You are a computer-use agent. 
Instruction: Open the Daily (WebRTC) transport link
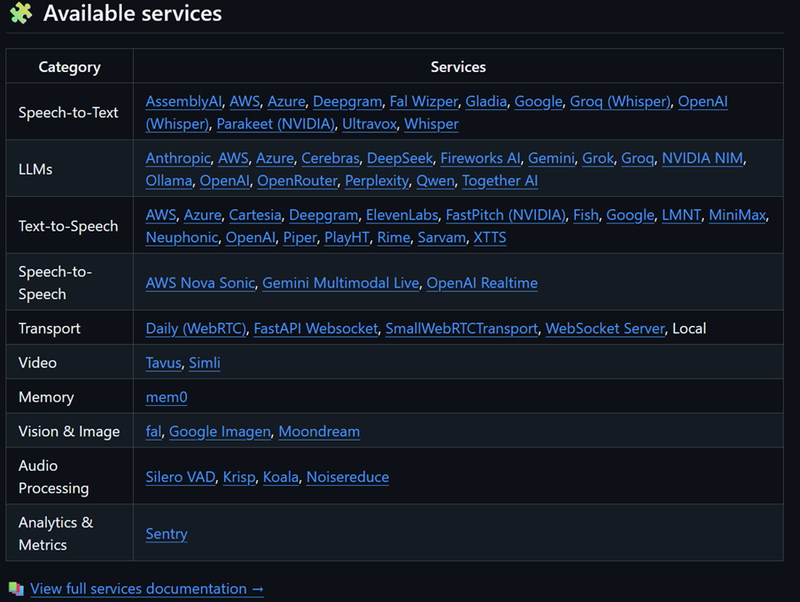(196, 328)
